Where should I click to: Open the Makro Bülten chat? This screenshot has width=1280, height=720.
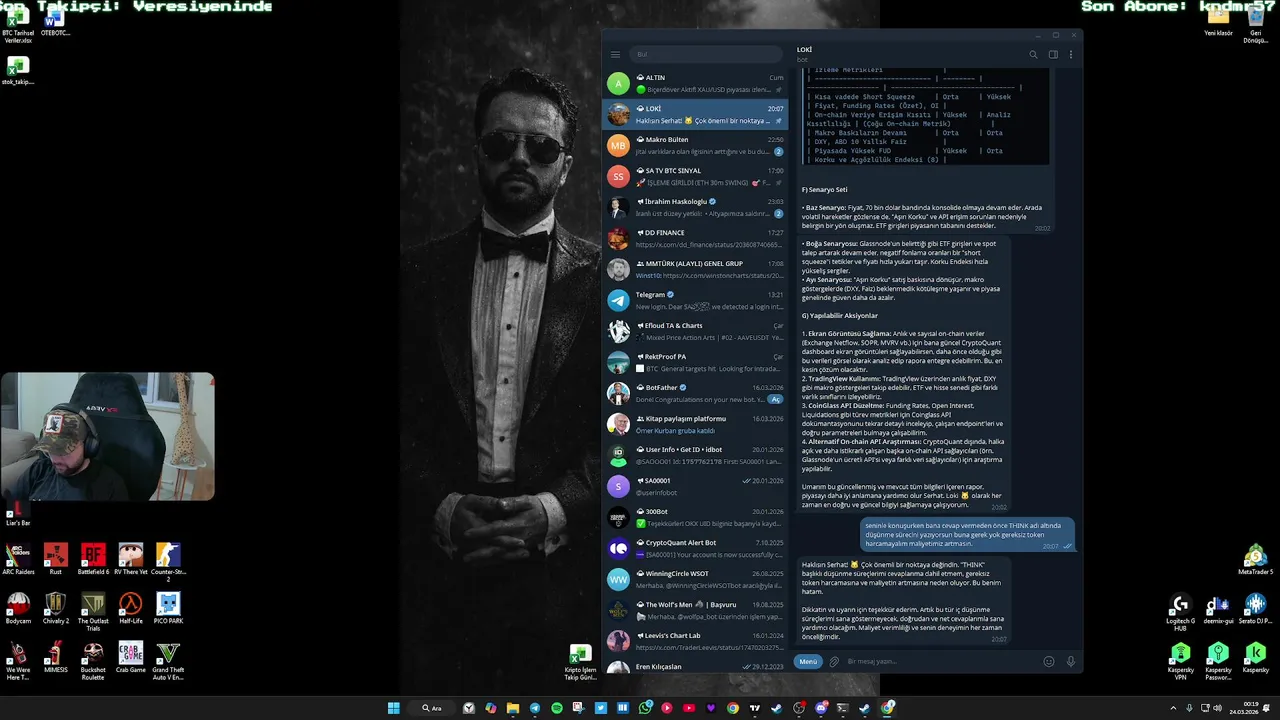click(695, 145)
